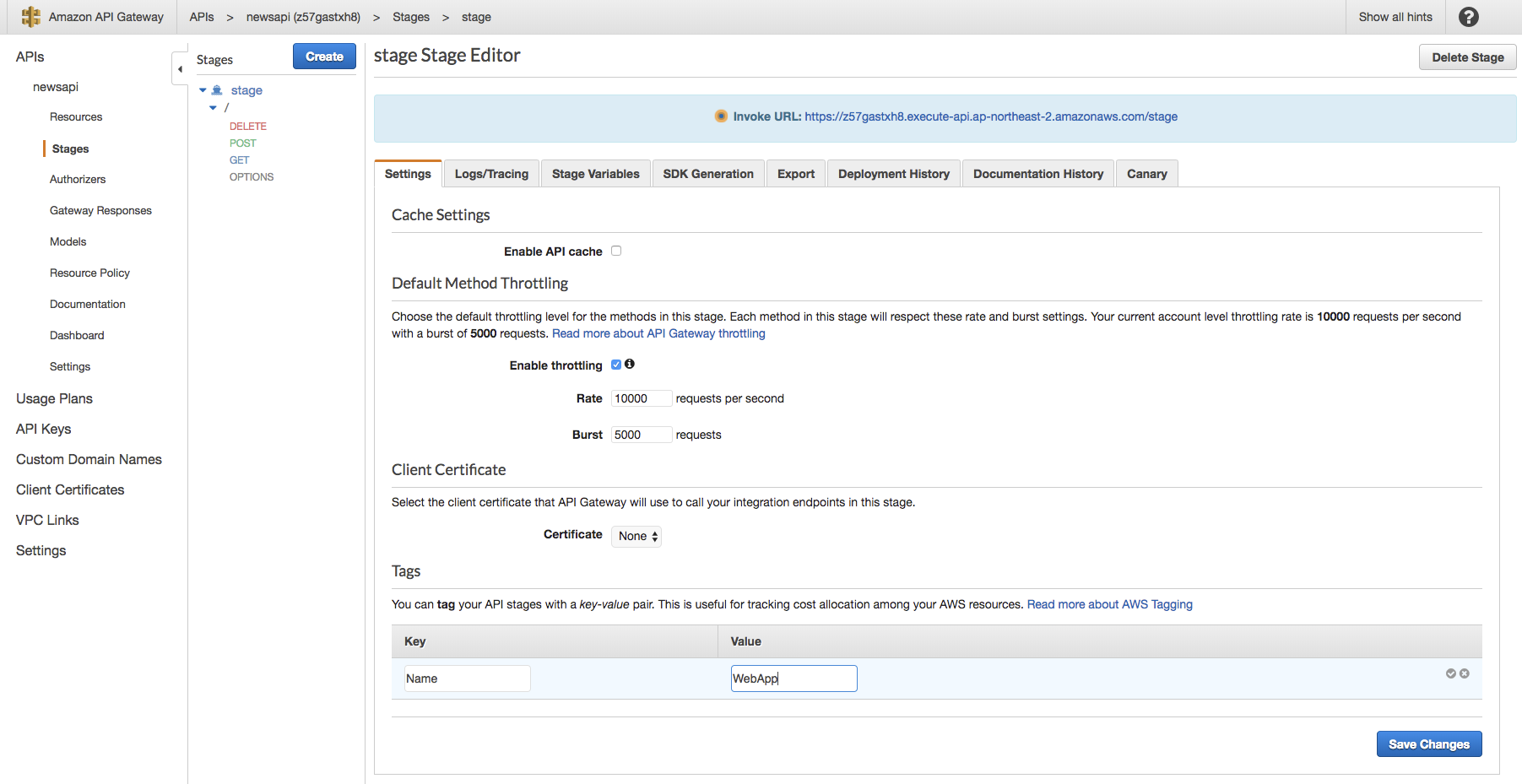Open Resource Policy in the sidebar

89,273
